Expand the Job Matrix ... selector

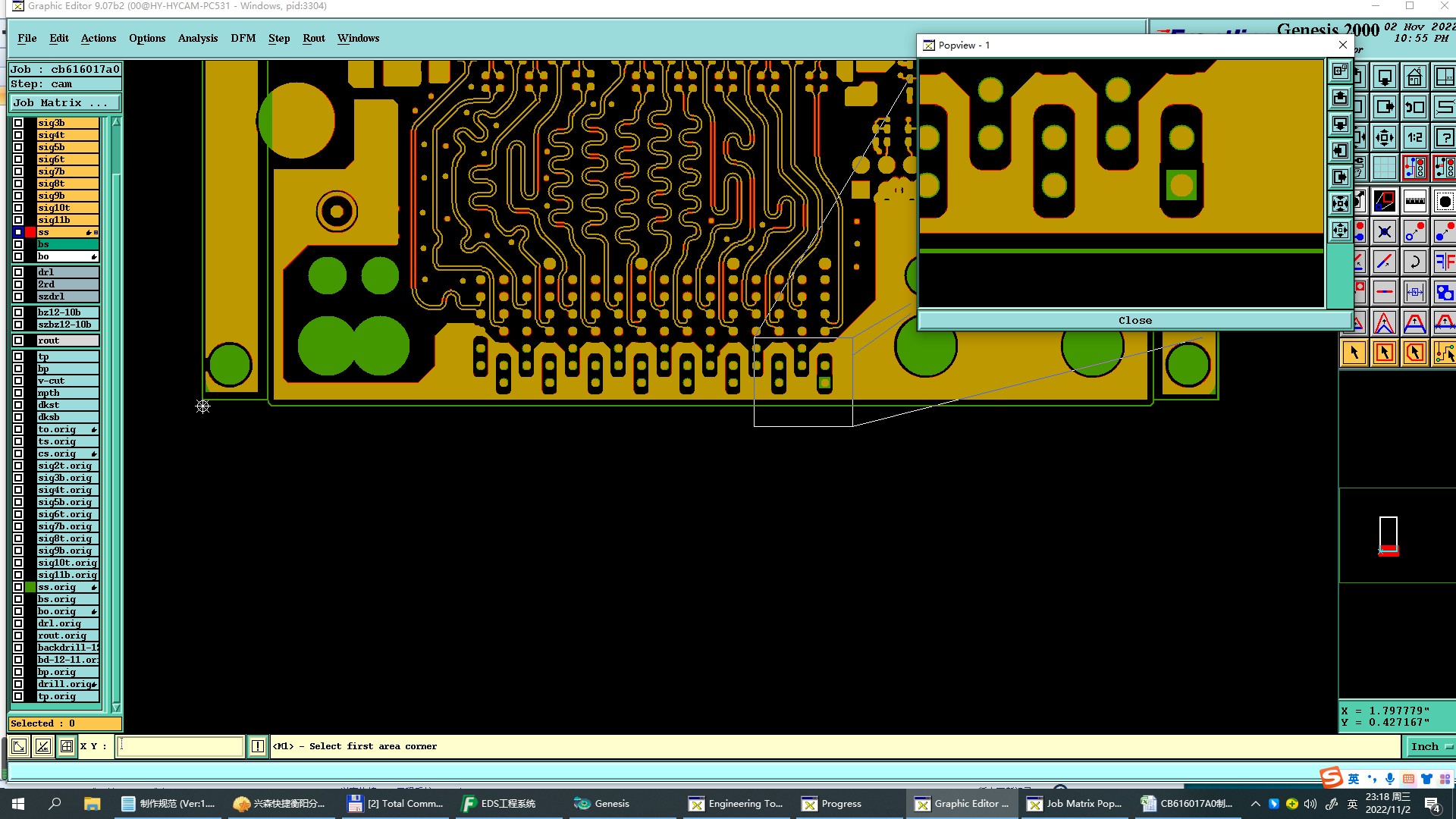[64, 102]
